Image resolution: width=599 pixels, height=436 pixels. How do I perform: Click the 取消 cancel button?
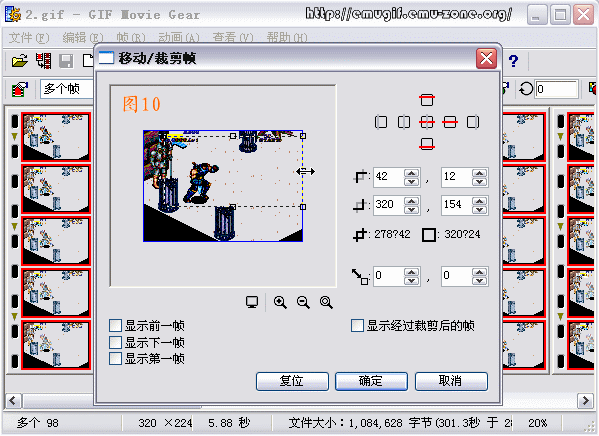click(x=451, y=381)
